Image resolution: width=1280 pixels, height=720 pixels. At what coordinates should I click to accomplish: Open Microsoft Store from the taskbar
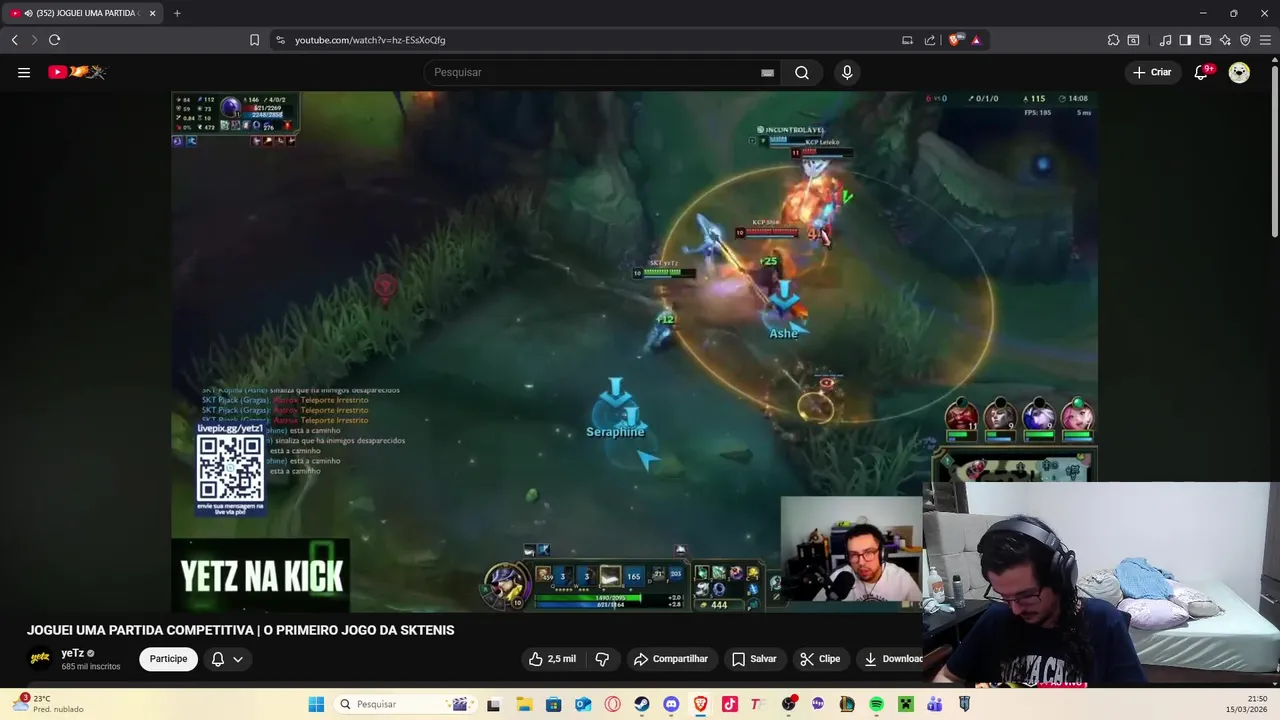pos(553,704)
